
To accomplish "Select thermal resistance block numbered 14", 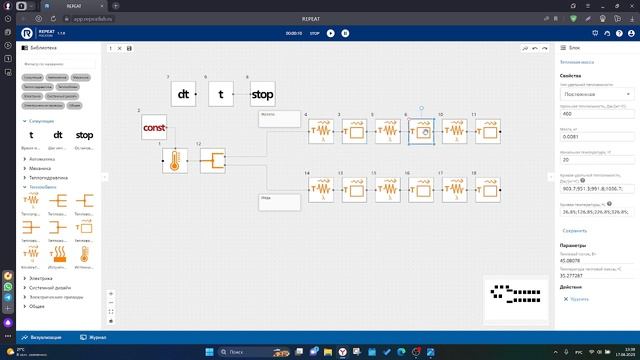I will pos(321,190).
